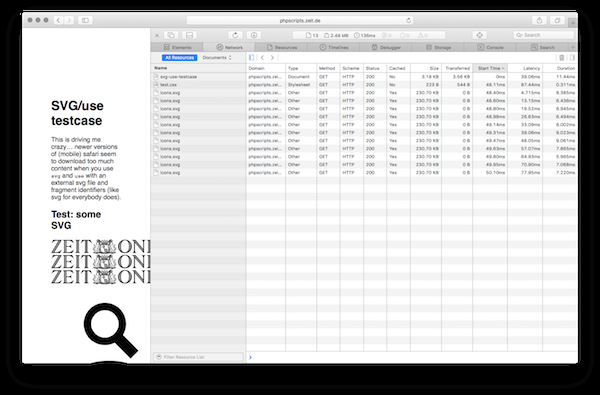This screenshot has height=395, width=600.
Task: Sort by Name column header
Action: (198, 68)
